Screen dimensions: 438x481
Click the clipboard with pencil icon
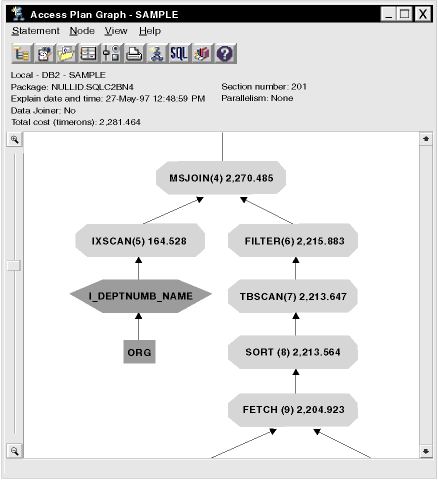(x=45, y=53)
